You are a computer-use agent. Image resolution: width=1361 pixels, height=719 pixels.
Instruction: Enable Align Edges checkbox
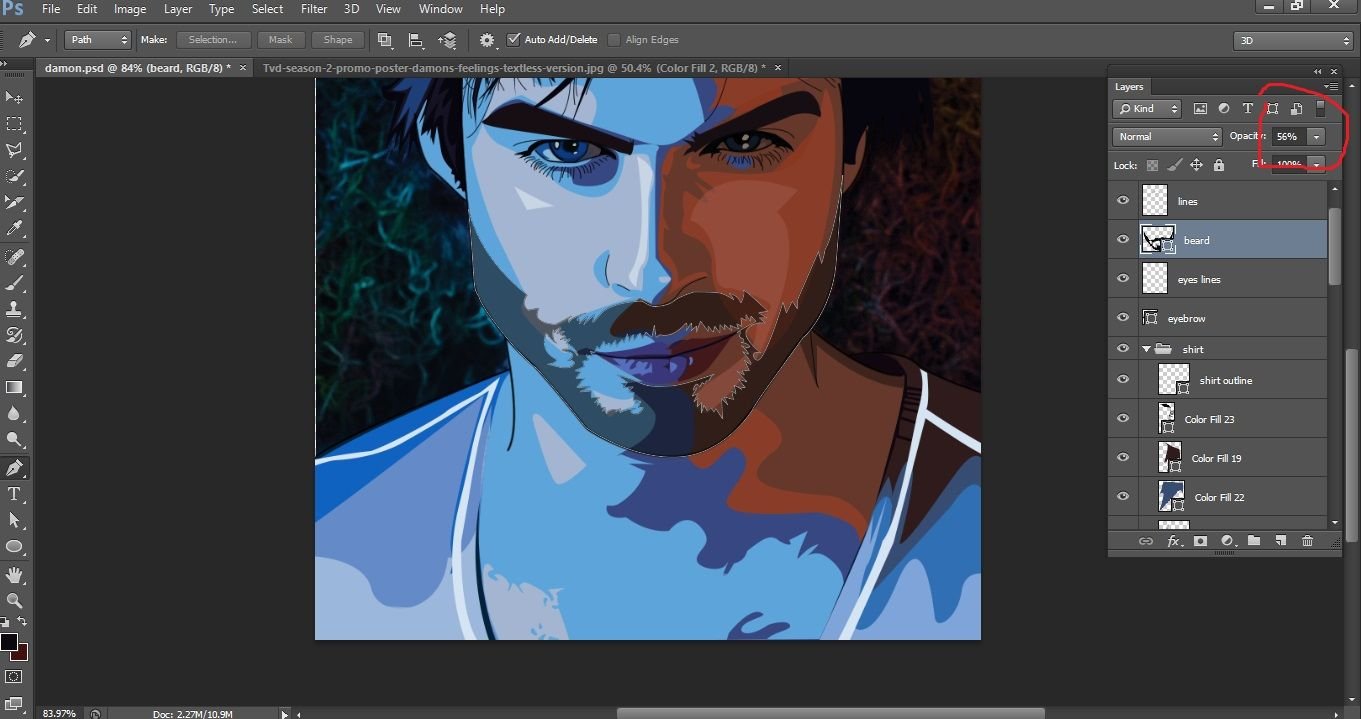[x=614, y=40]
